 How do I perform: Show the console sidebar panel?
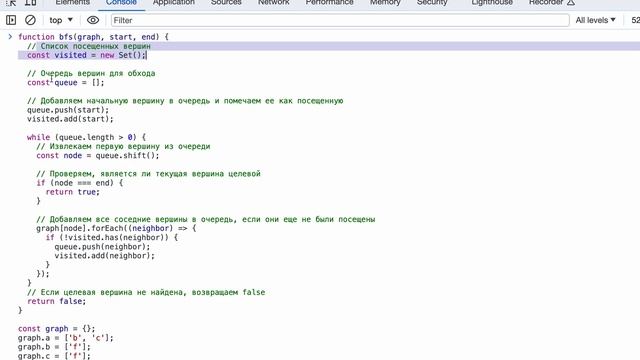point(11,20)
